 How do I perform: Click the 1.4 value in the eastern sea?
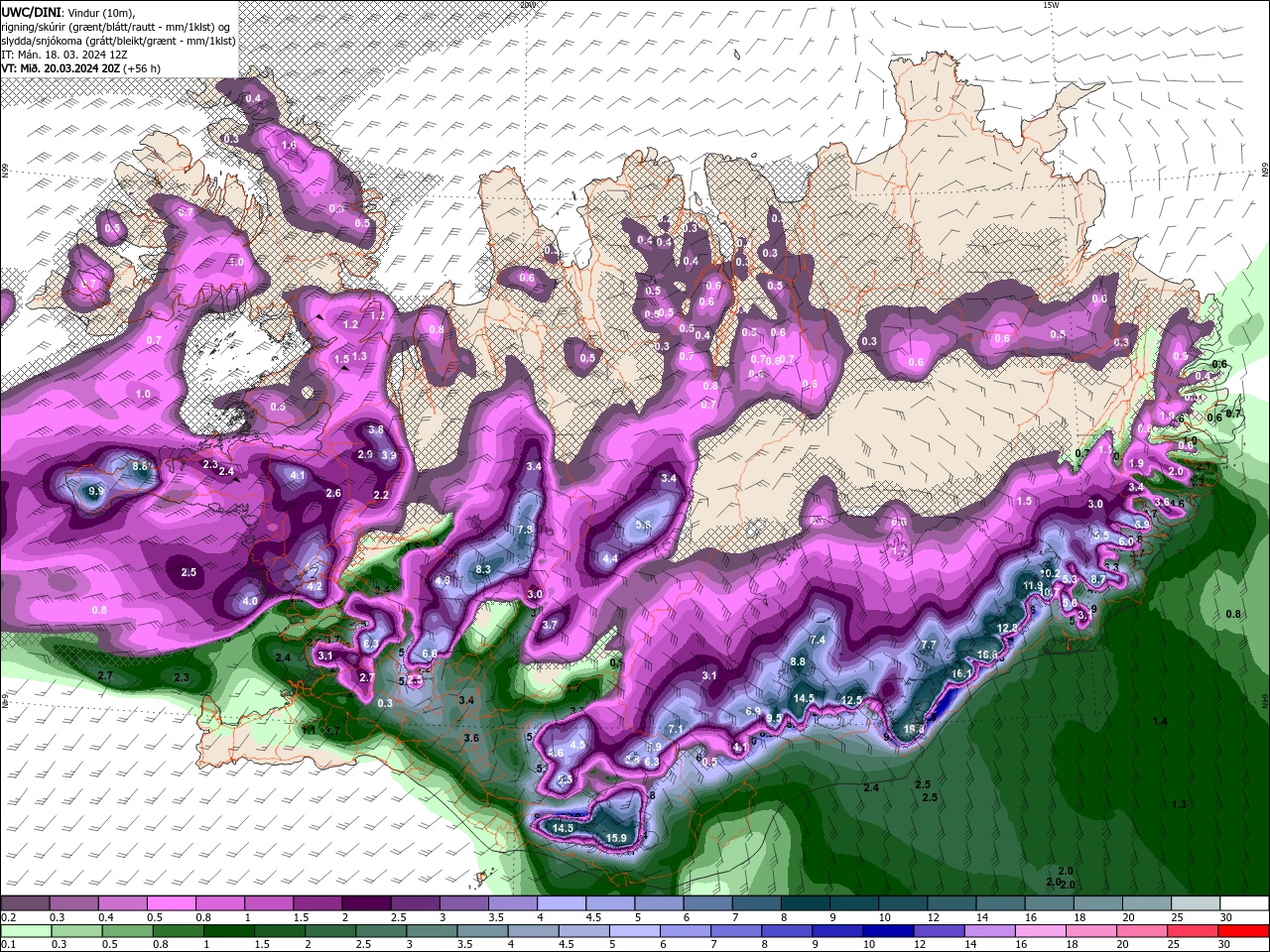(1160, 721)
